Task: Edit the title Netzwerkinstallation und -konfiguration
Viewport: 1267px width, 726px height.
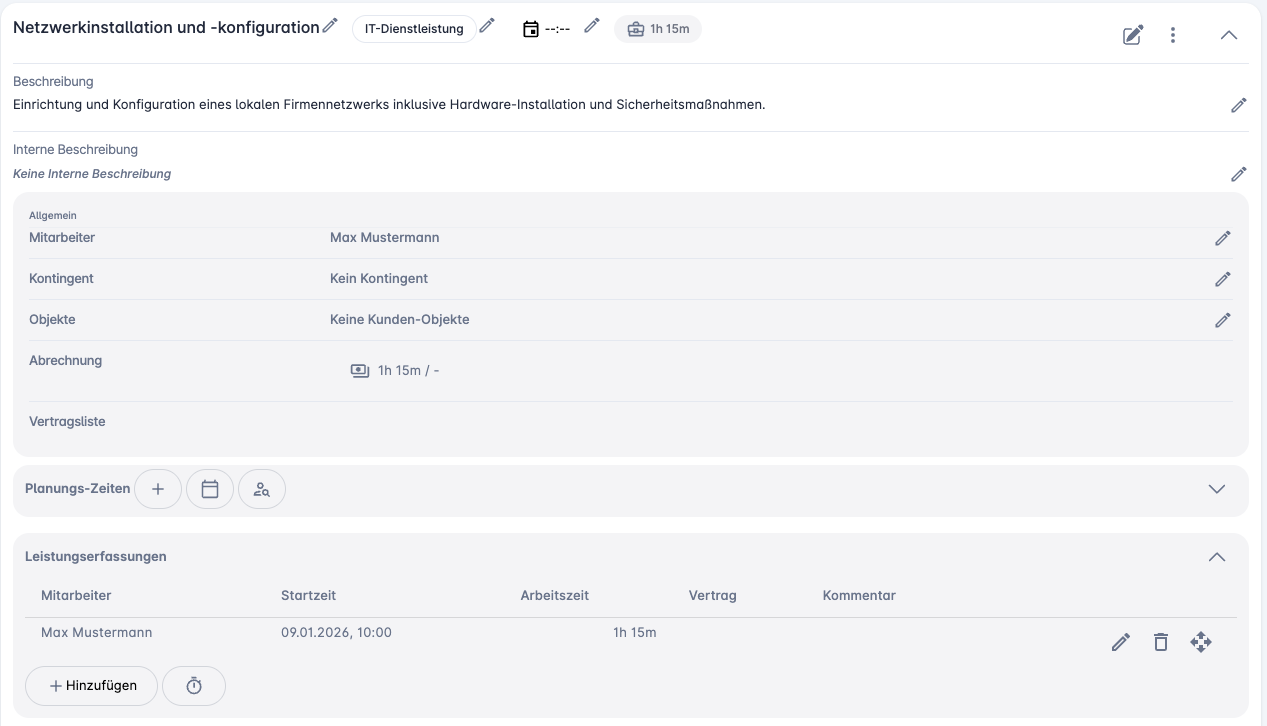Action: pyautogui.click(x=331, y=26)
